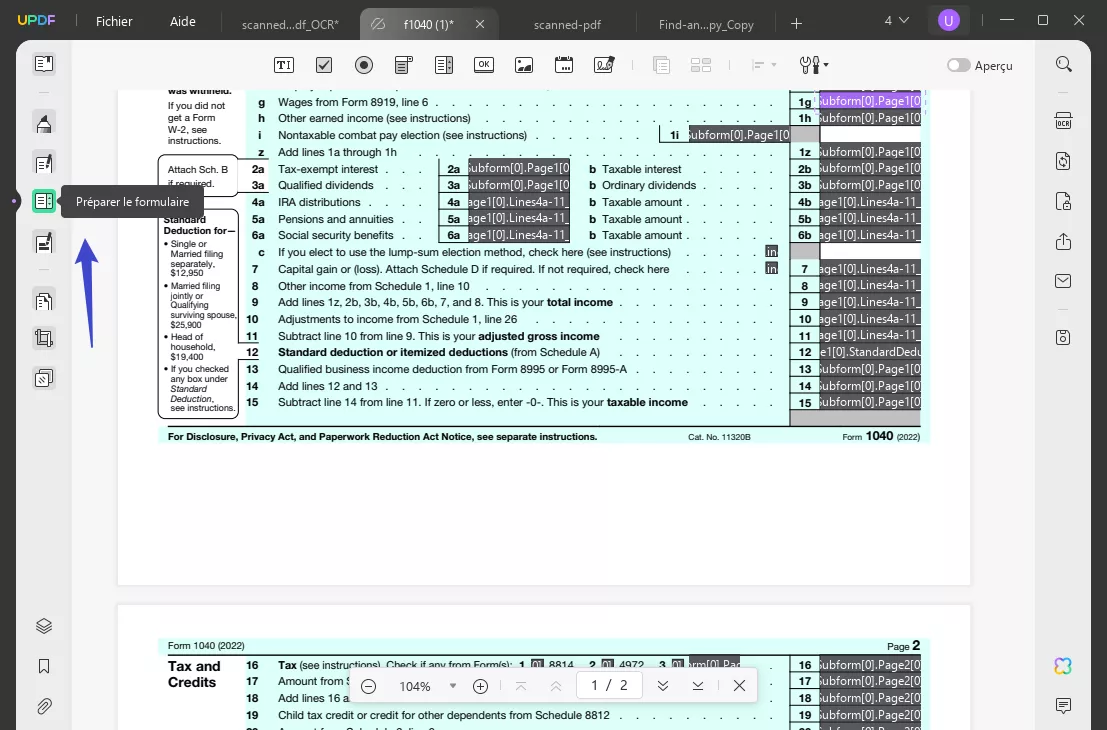Expand the open documents counter dropdown
1107x730 pixels.
(x=894, y=20)
